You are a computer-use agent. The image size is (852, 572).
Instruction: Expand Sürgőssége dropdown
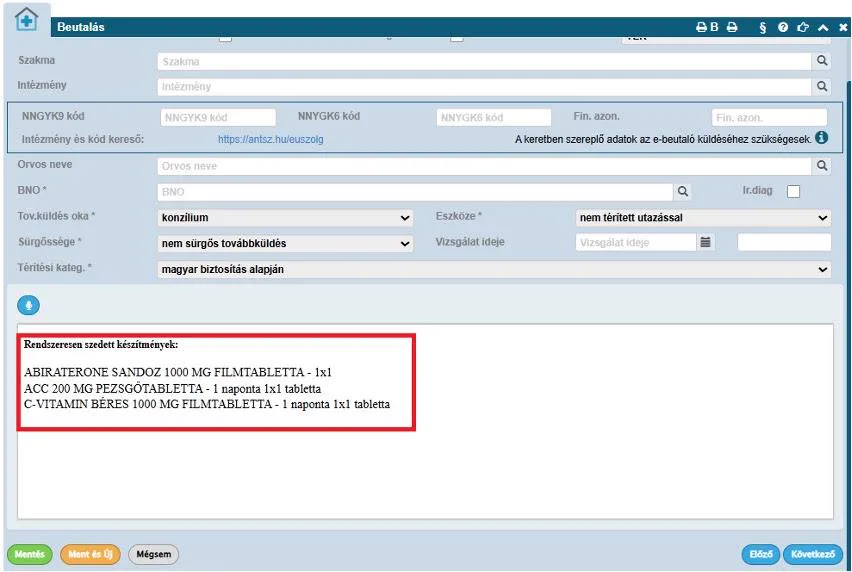[285, 243]
